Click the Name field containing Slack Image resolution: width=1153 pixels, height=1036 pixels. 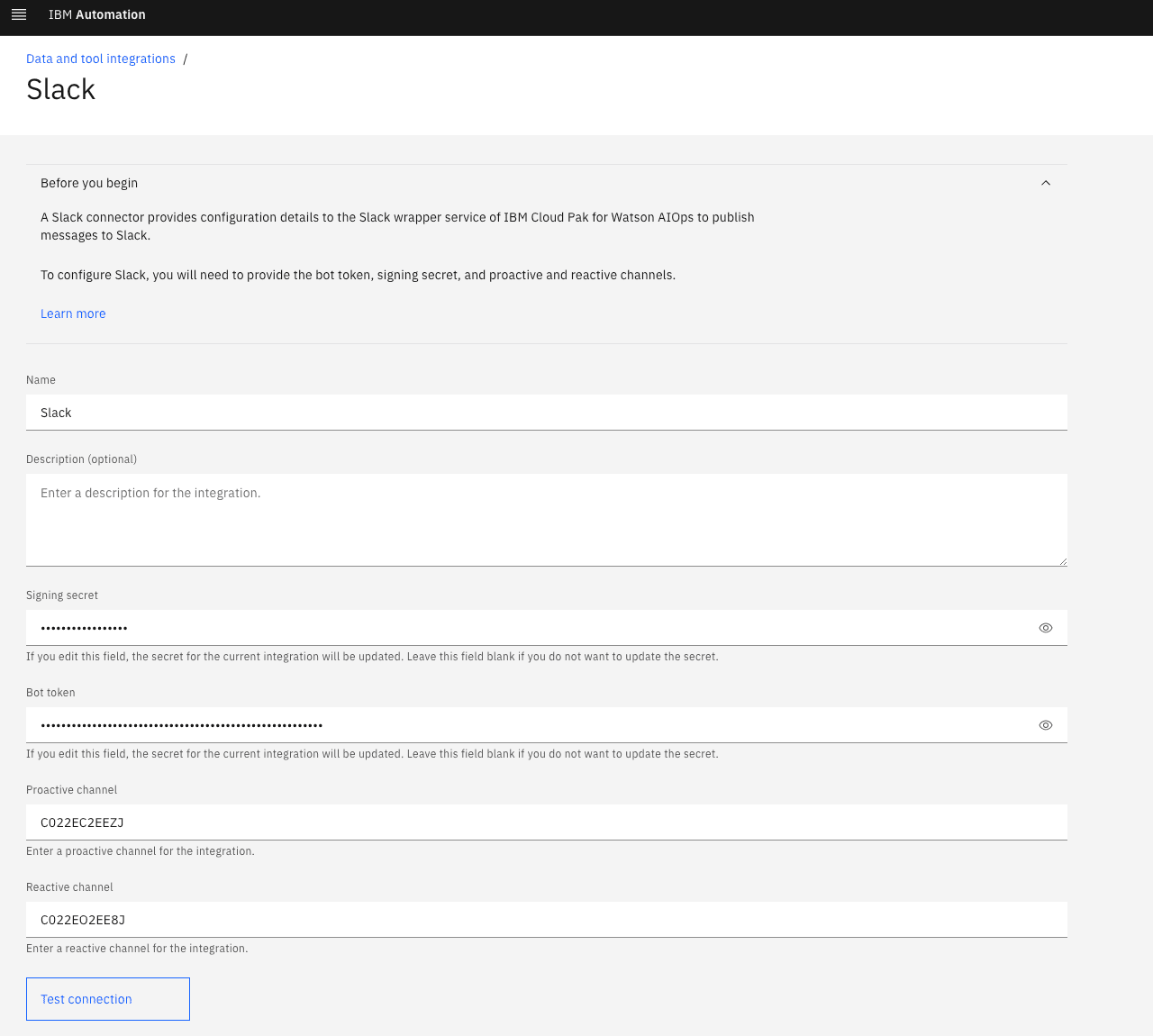click(546, 413)
